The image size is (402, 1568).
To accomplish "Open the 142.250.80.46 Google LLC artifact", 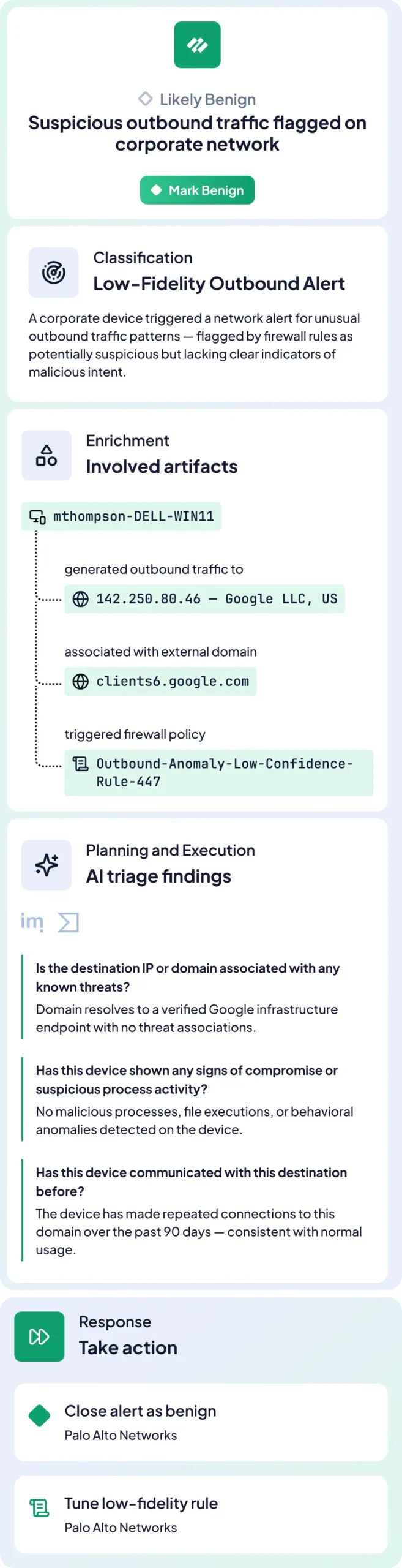I will (x=205, y=599).
